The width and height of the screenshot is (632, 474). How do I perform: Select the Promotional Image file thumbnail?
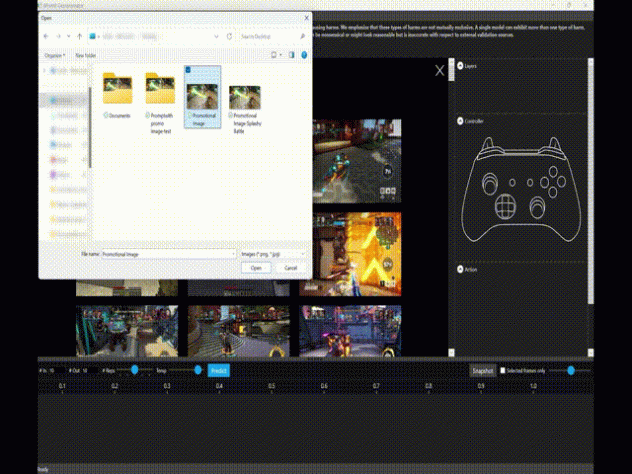pos(202,96)
